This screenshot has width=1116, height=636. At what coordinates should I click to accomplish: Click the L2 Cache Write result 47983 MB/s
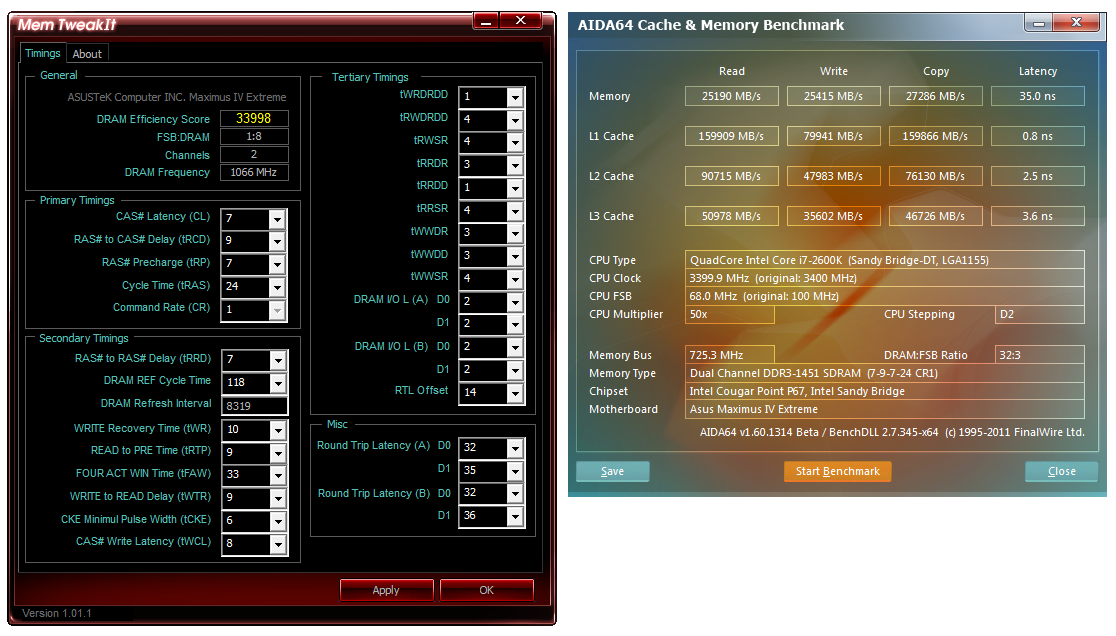[x=833, y=176]
